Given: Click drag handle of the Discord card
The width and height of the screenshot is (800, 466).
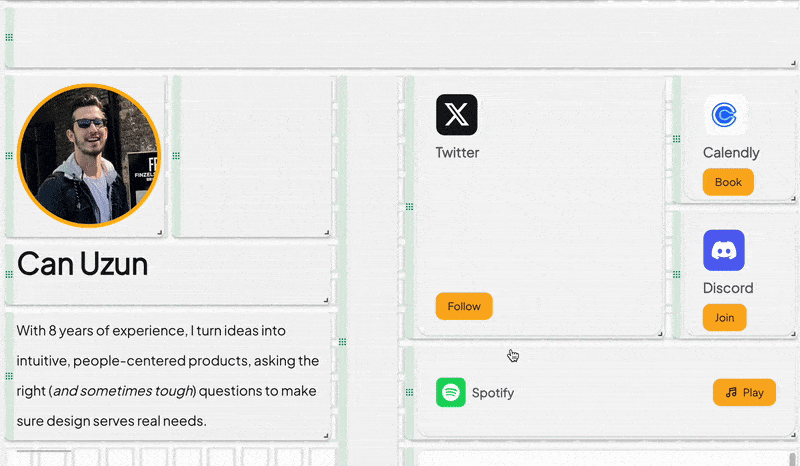Looking at the screenshot, I should click(x=677, y=275).
